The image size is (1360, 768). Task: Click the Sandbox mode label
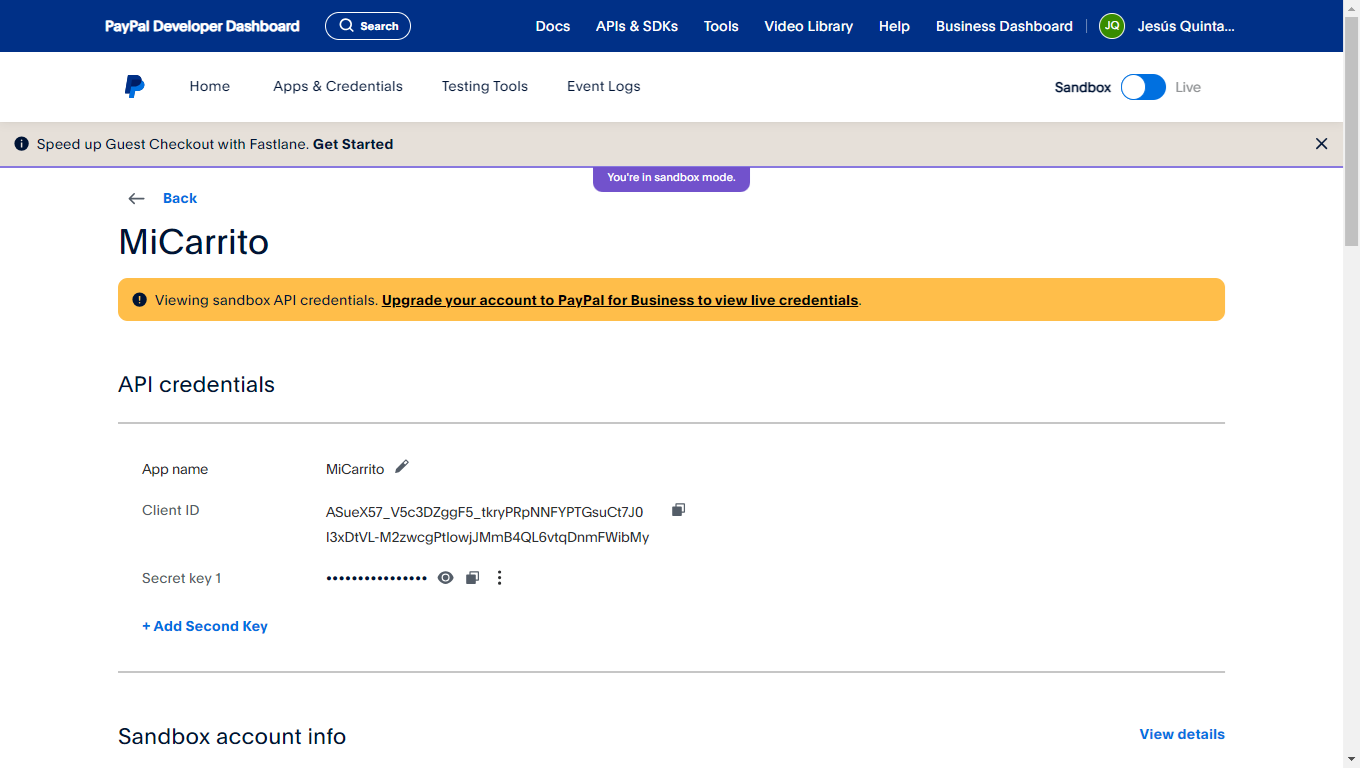pos(1083,87)
